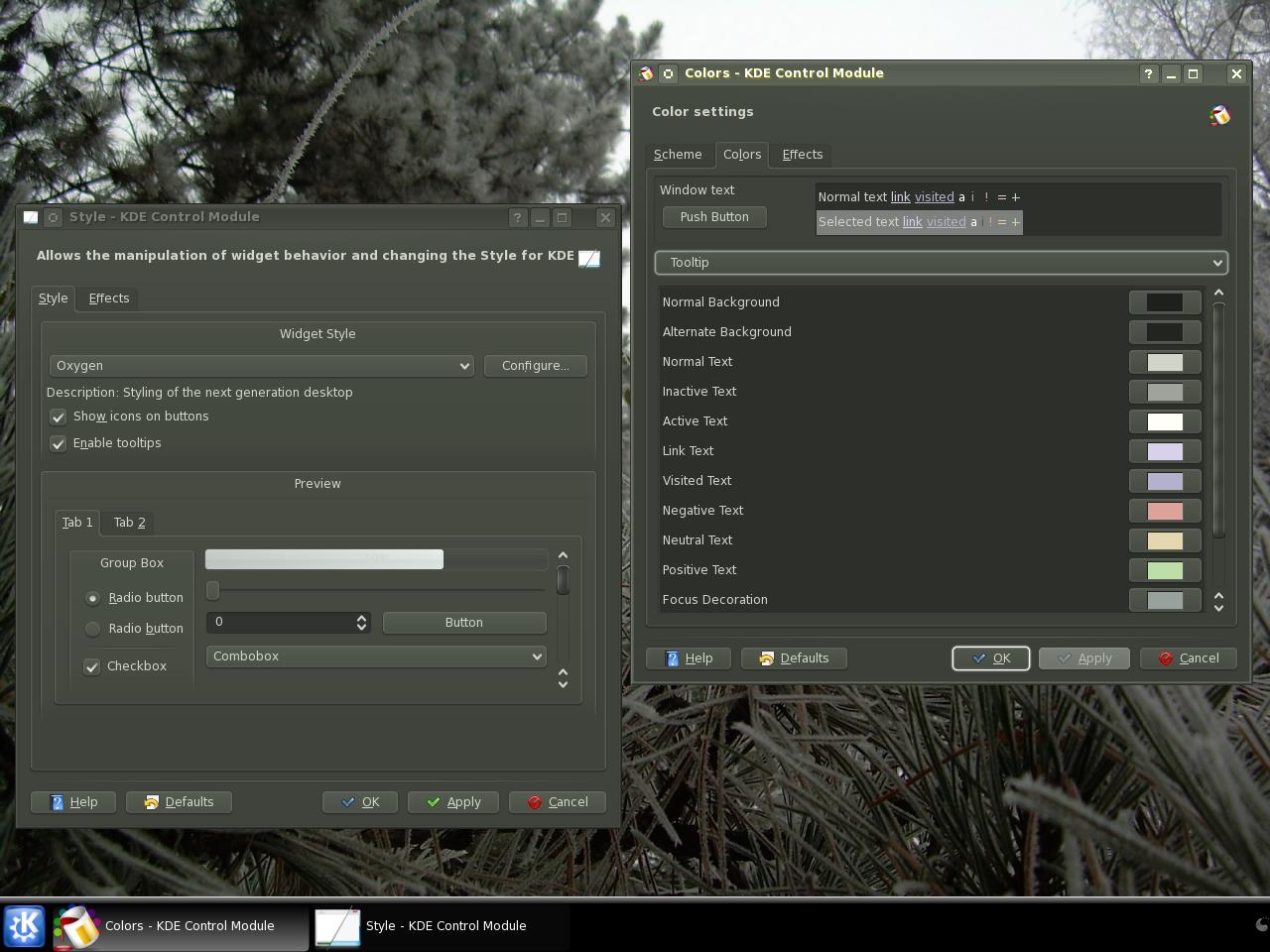
Task: Pick the Alternate Background color swatch
Action: pos(1165,332)
